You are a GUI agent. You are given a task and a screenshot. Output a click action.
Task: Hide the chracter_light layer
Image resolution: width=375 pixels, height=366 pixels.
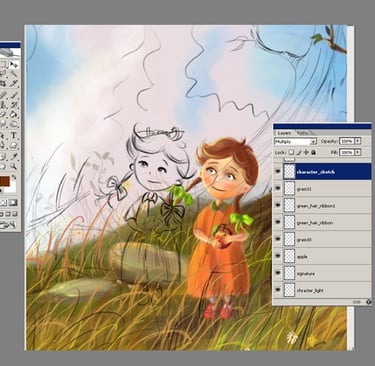[278, 290]
